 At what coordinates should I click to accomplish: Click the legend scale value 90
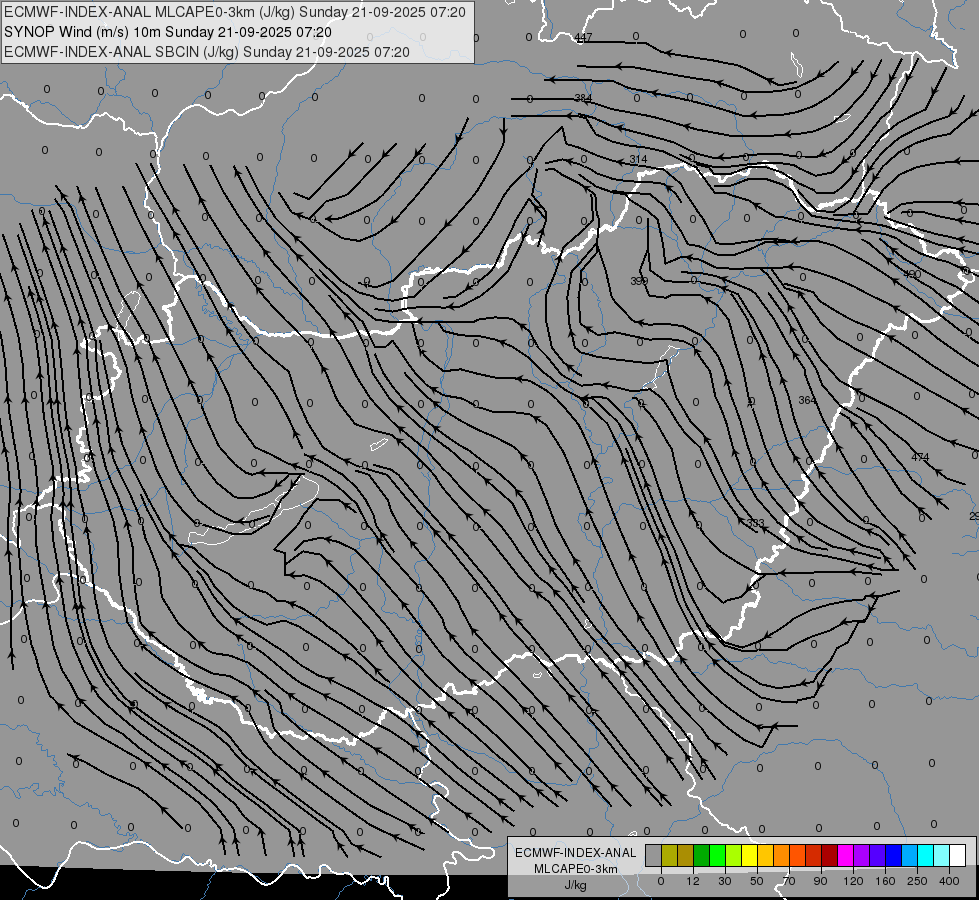click(820, 881)
